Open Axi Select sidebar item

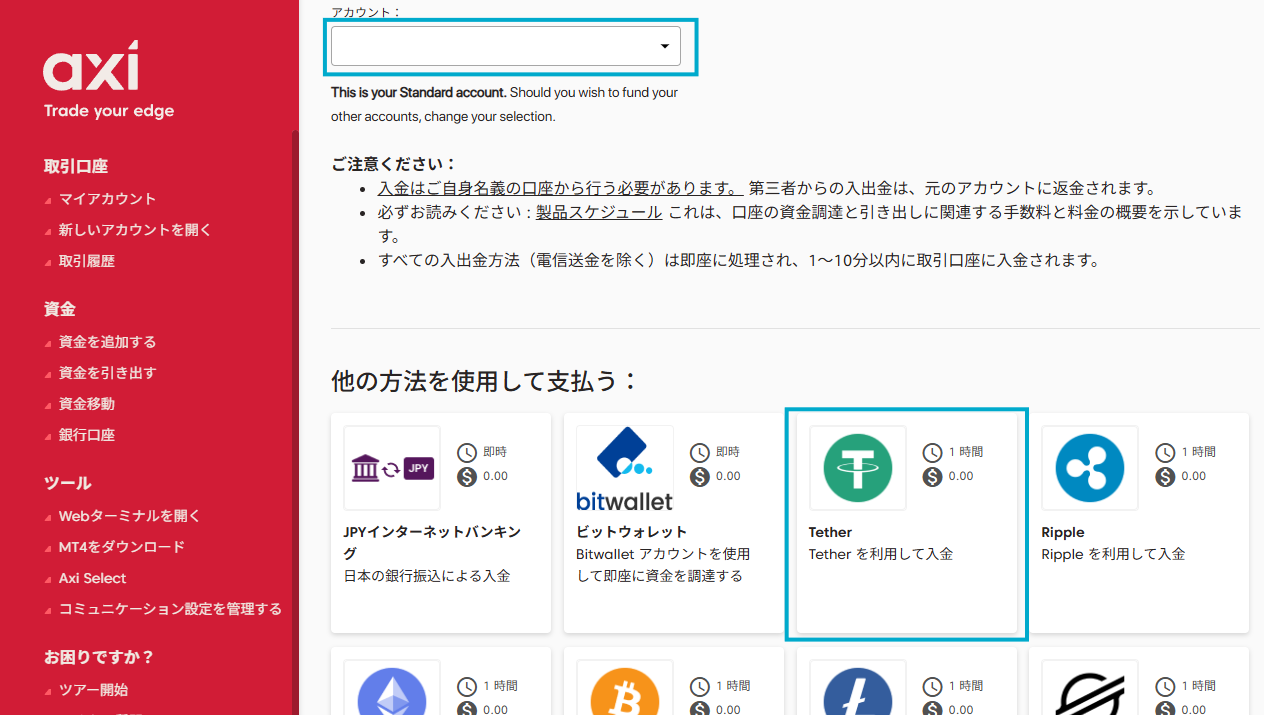(x=92, y=578)
